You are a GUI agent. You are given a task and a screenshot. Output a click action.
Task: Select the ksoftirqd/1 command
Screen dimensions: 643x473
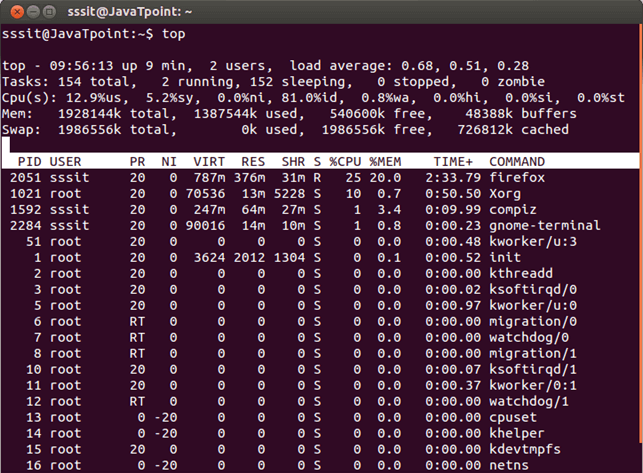pyautogui.click(x=533, y=370)
